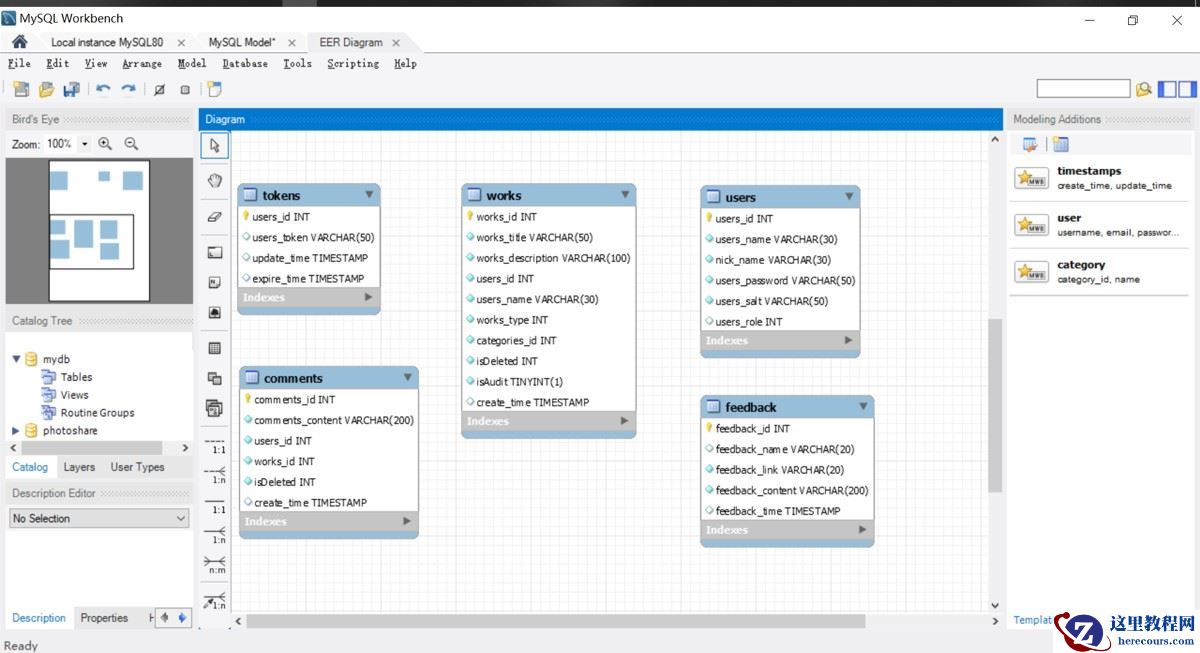The height and width of the screenshot is (653, 1200).
Task: Open the Arrange menu
Action: click(x=142, y=63)
